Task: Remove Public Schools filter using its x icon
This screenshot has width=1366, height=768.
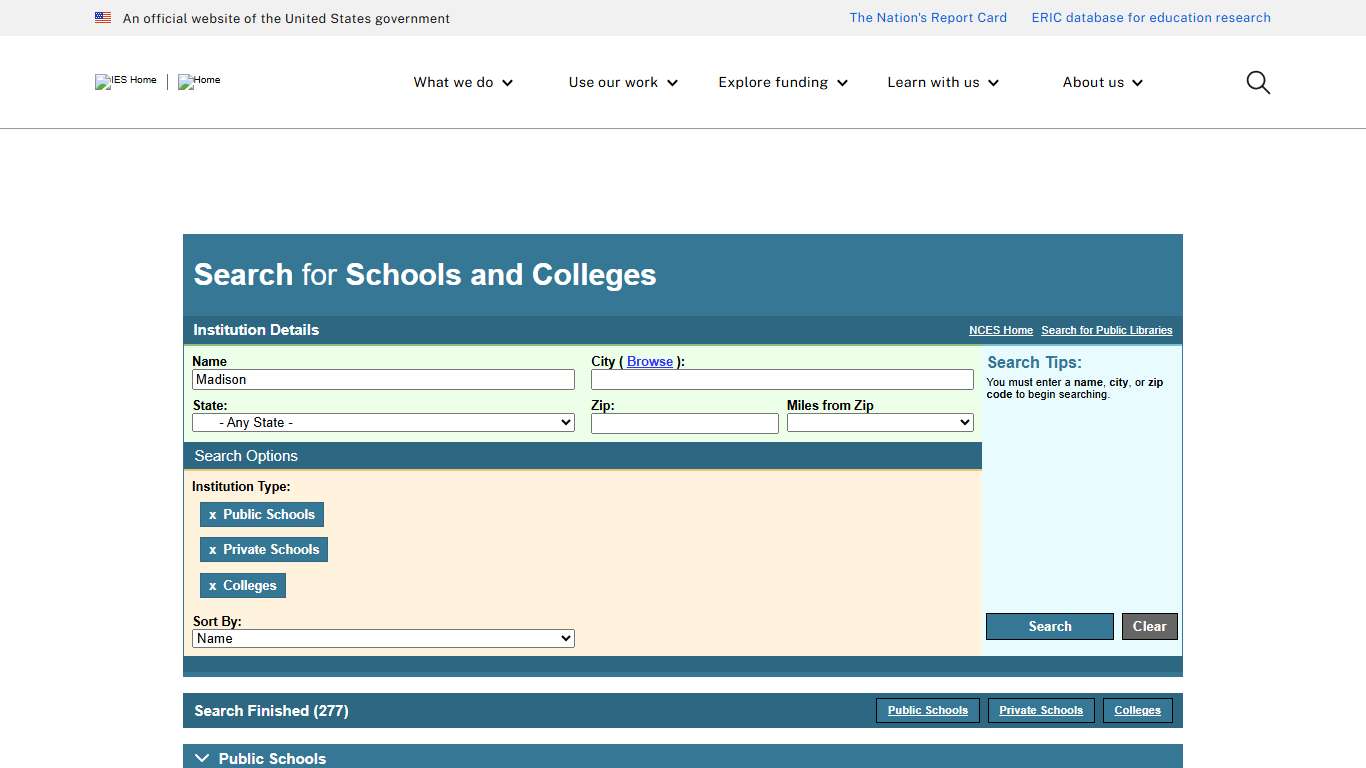Action: 212,514
